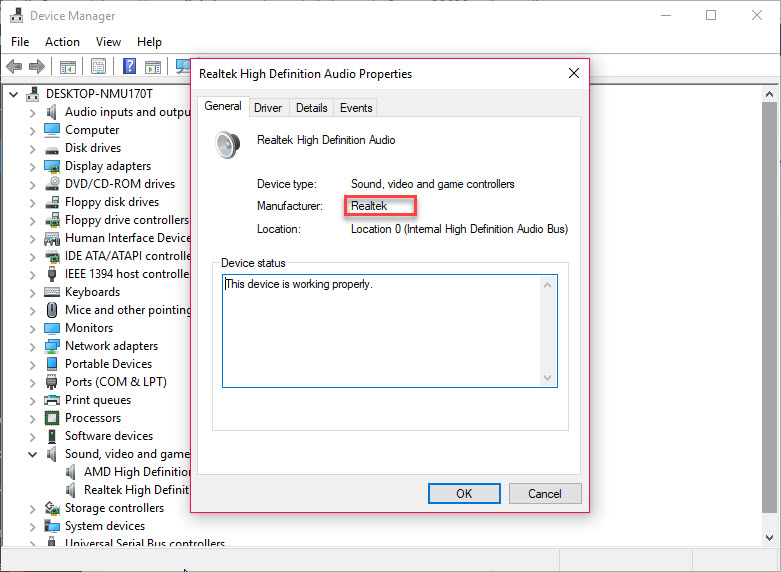Screen dimensions: 781x572
Task: Click the Storage controllers icon
Action: point(52,508)
